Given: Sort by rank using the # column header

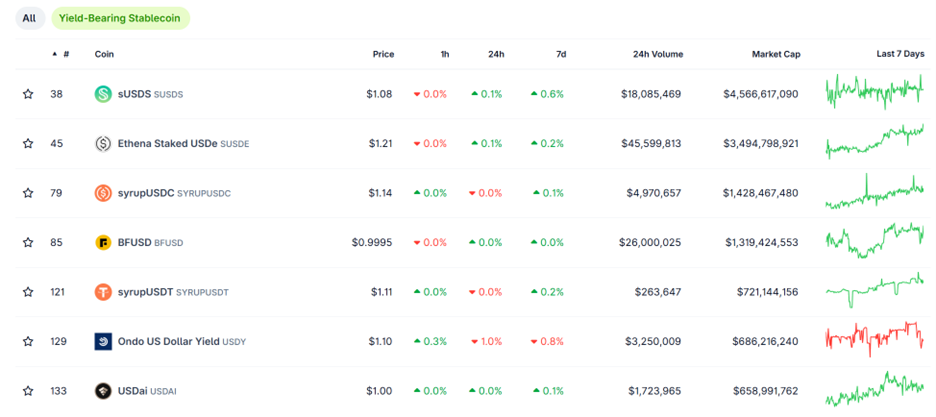Looking at the screenshot, I should click(x=65, y=54).
